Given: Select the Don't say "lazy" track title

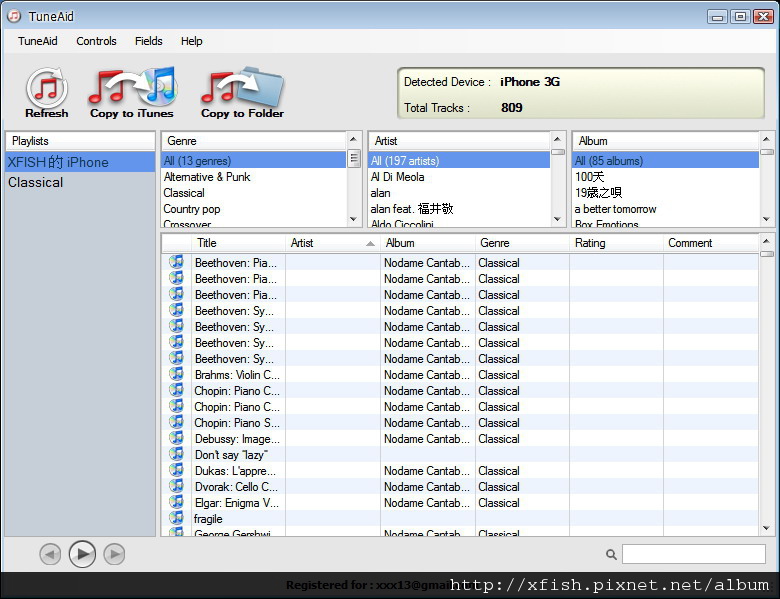Looking at the screenshot, I should tap(231, 455).
